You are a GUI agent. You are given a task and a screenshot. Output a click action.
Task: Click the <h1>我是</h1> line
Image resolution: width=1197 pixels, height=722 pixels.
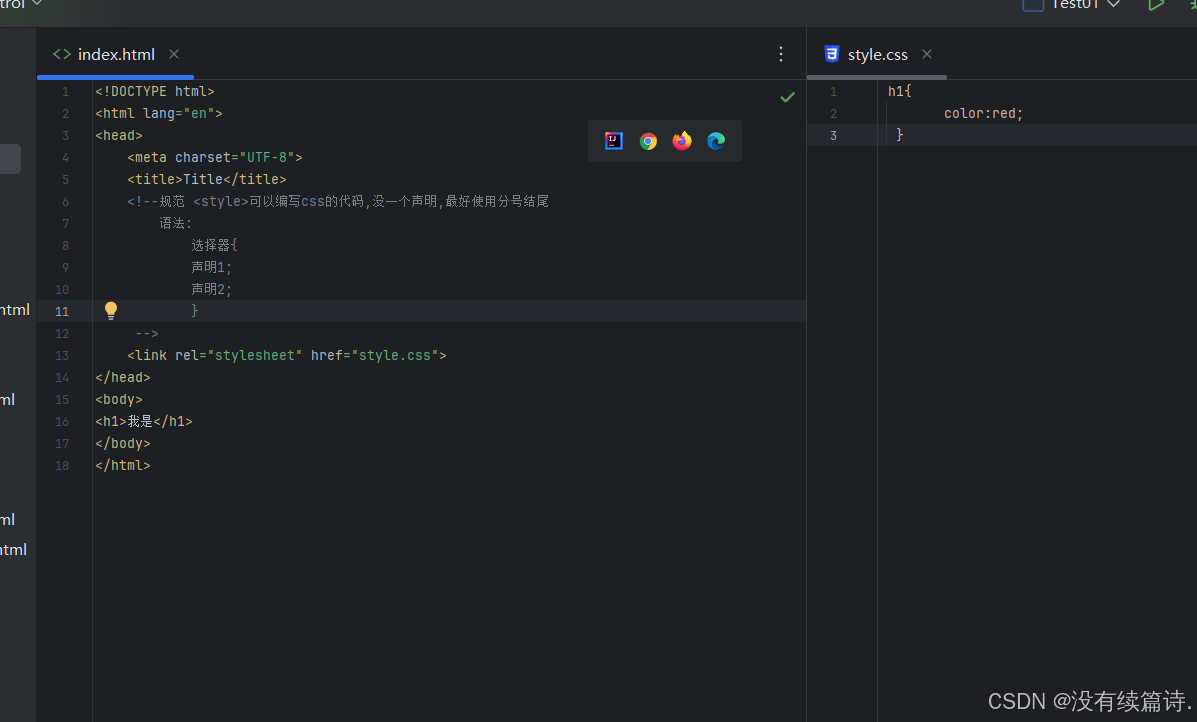[x=144, y=422]
